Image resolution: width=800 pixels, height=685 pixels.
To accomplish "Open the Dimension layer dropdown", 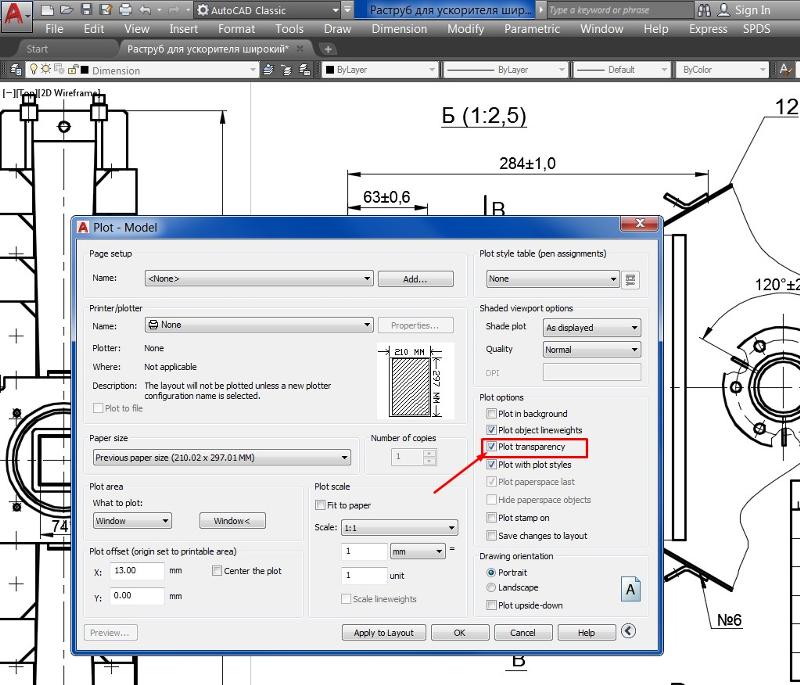I will pos(142,70).
